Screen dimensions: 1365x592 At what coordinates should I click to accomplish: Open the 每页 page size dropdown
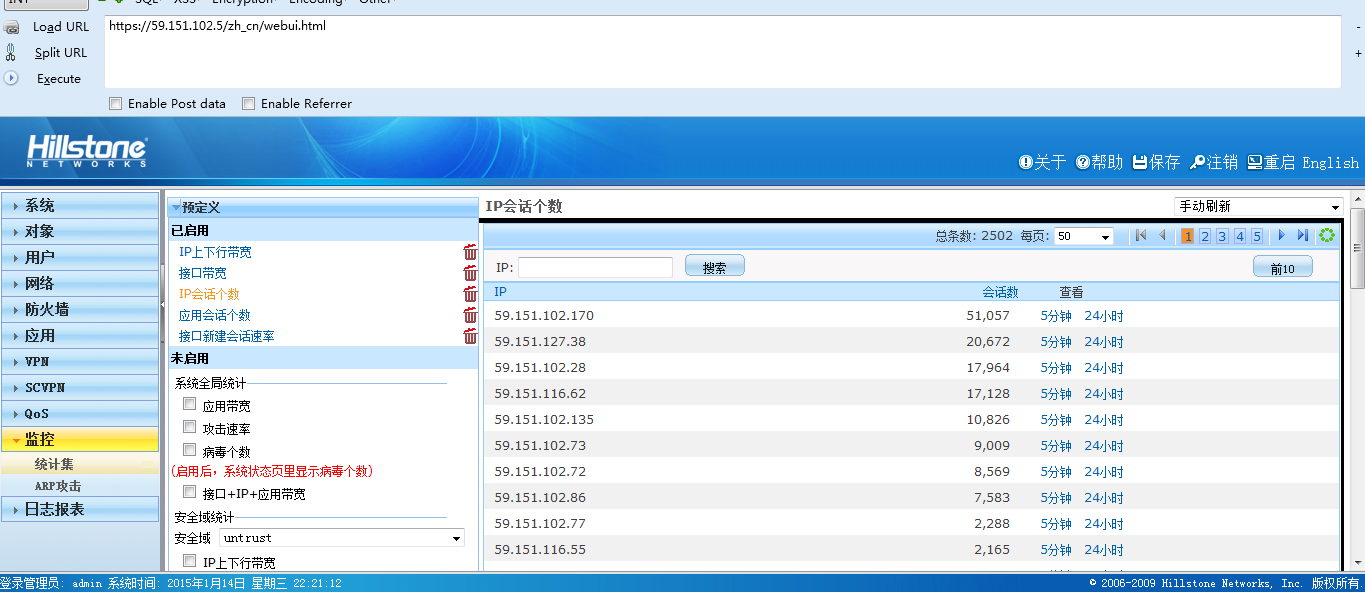pyautogui.click(x=1084, y=237)
